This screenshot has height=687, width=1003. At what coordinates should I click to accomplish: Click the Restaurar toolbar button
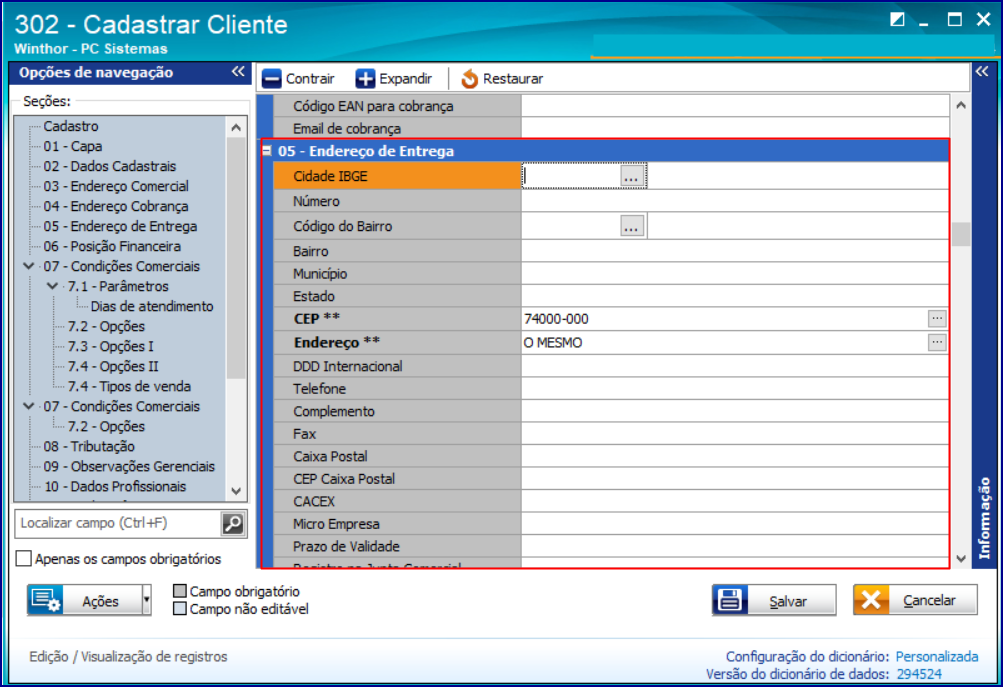[x=502, y=79]
